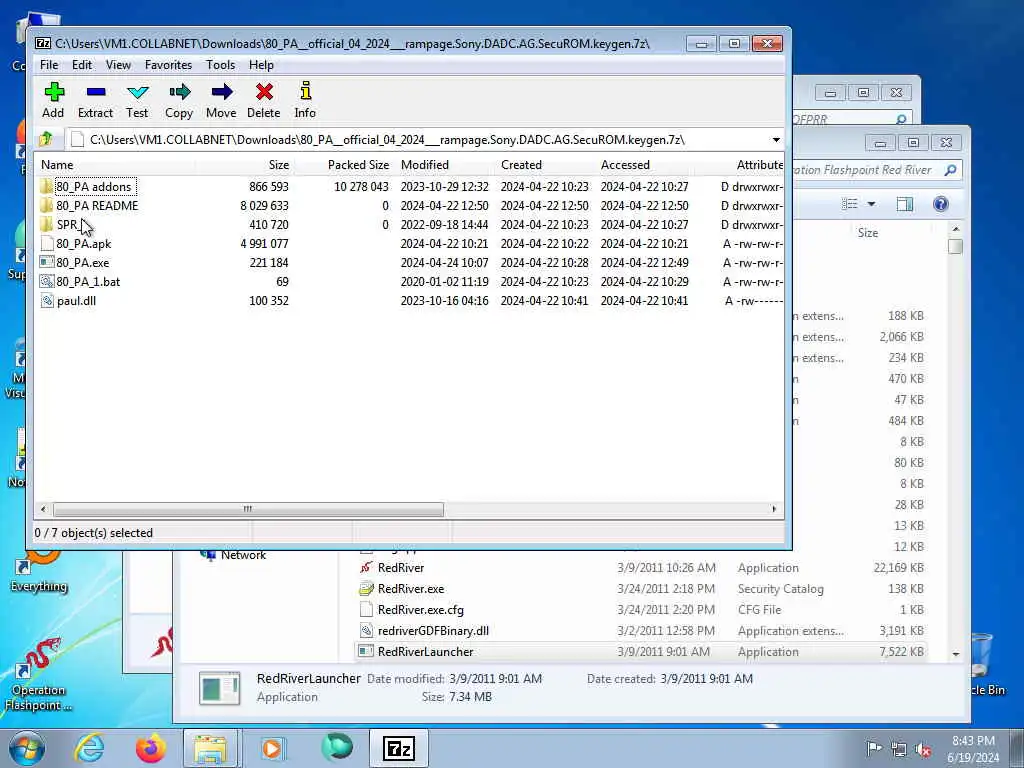Open Internet Explorer from the taskbar
The image size is (1024, 768).
(88, 748)
